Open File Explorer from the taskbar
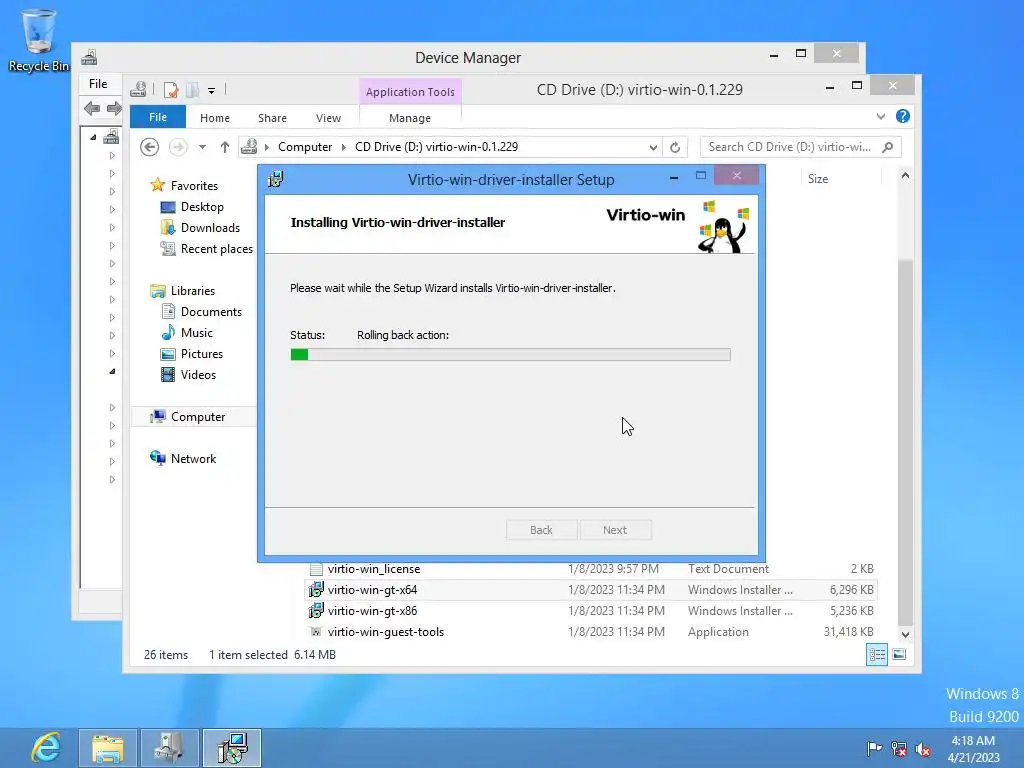 pos(108,748)
